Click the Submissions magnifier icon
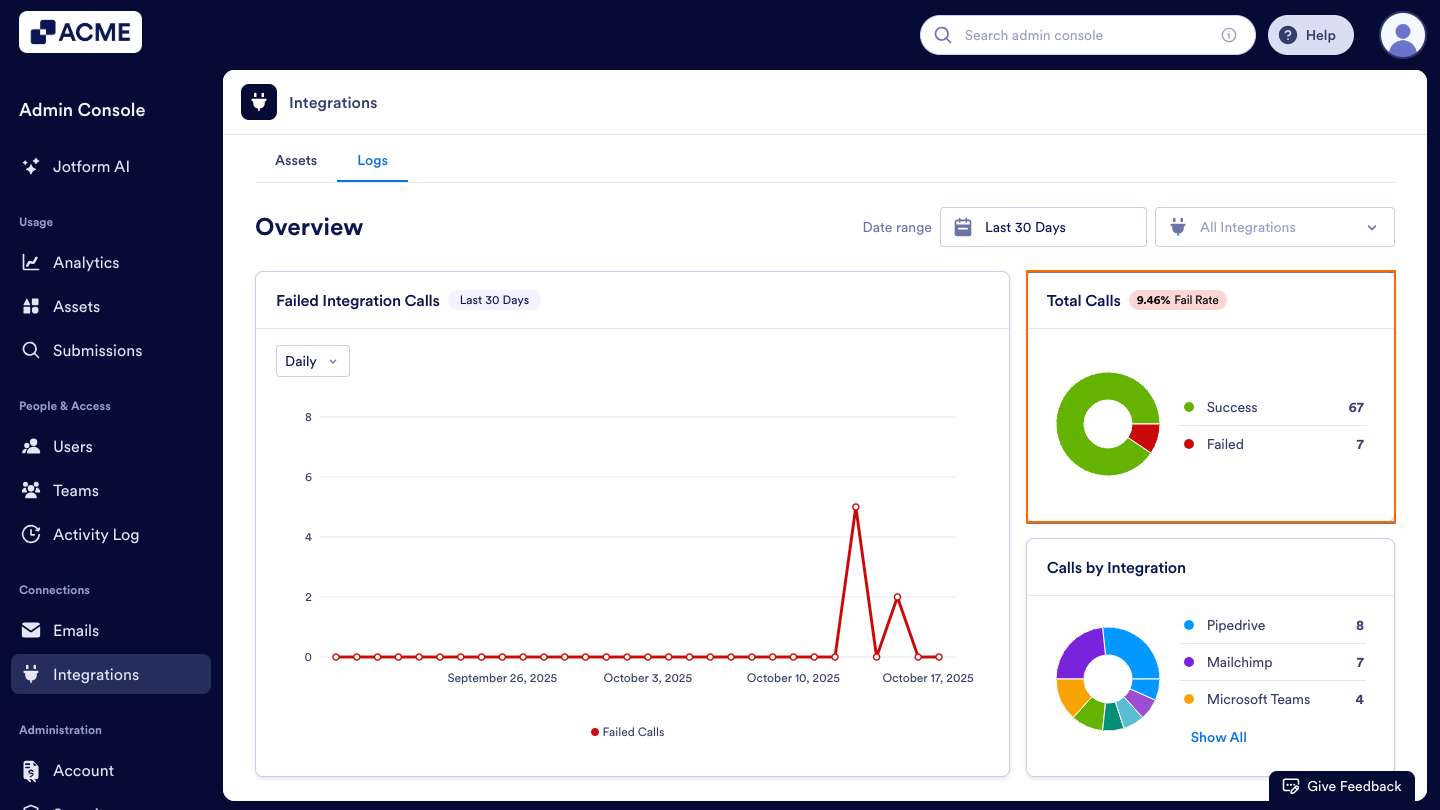 [x=30, y=350]
